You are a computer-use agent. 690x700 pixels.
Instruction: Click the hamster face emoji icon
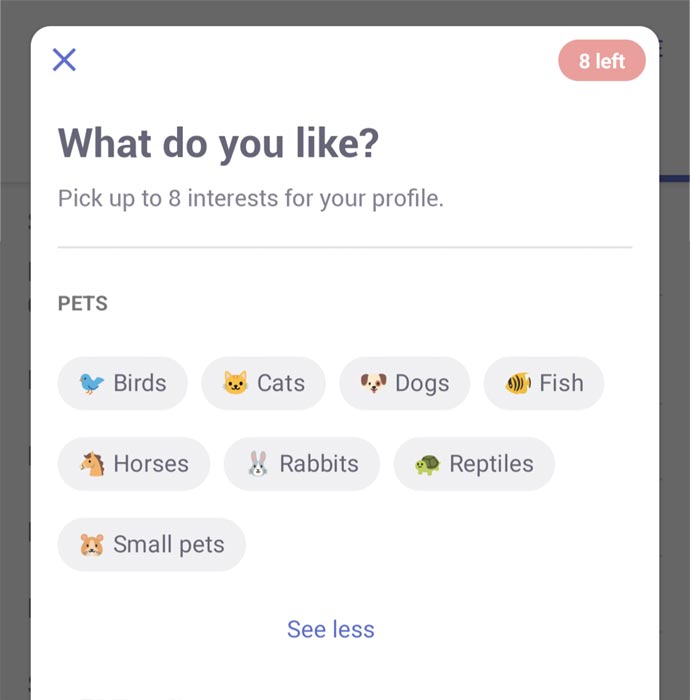(x=92, y=545)
